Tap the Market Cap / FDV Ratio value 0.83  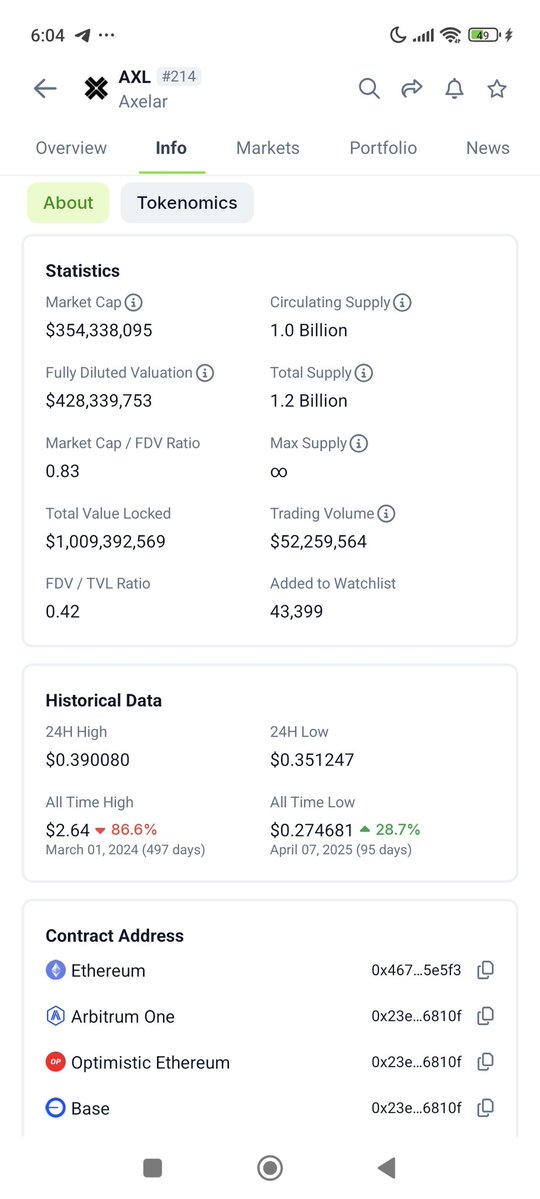tap(63, 471)
